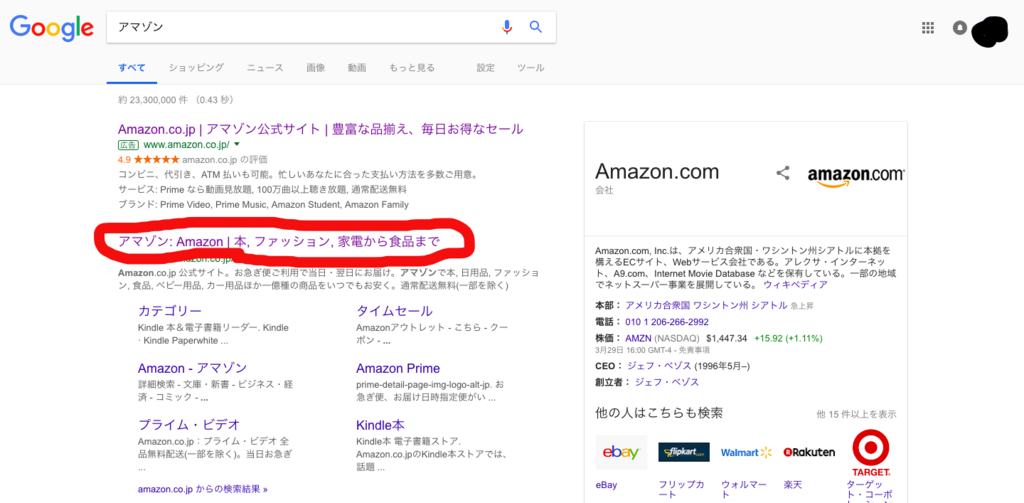This screenshot has height=503, width=1024.
Task: Open the Kindle本 sitelink
Action: [380, 425]
